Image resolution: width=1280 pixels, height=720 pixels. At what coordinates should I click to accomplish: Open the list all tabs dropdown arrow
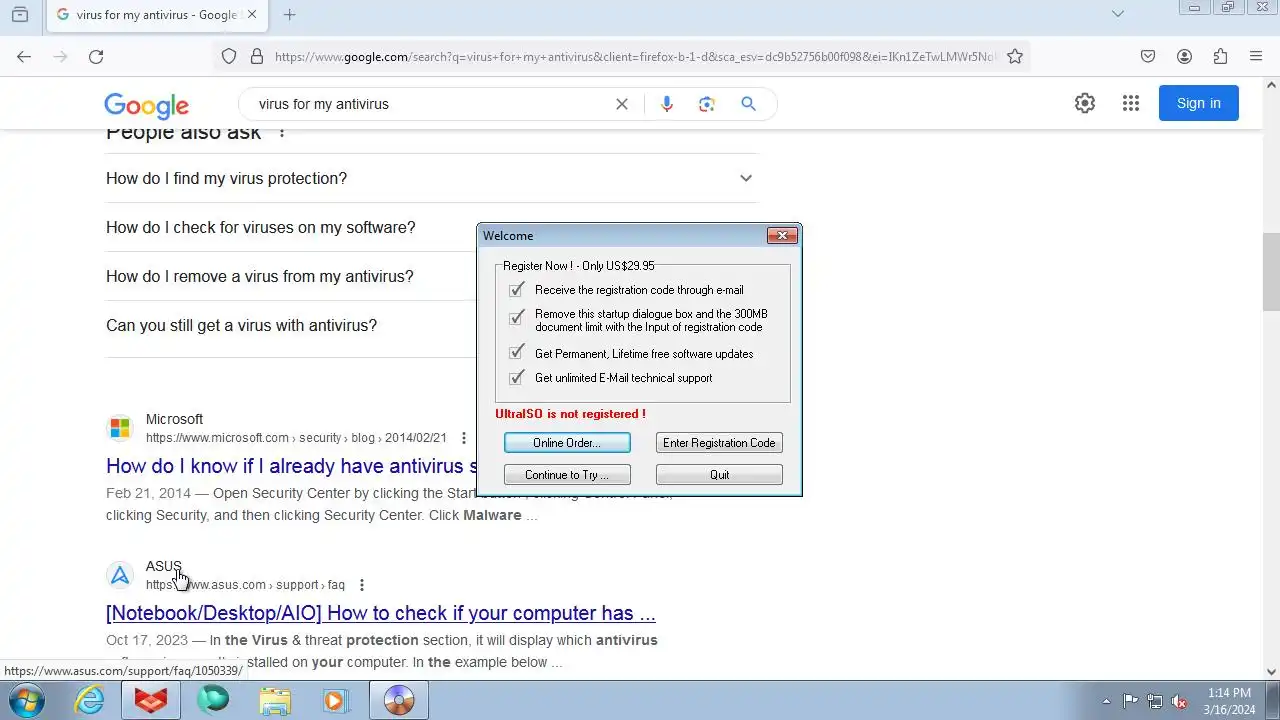[x=1118, y=14]
